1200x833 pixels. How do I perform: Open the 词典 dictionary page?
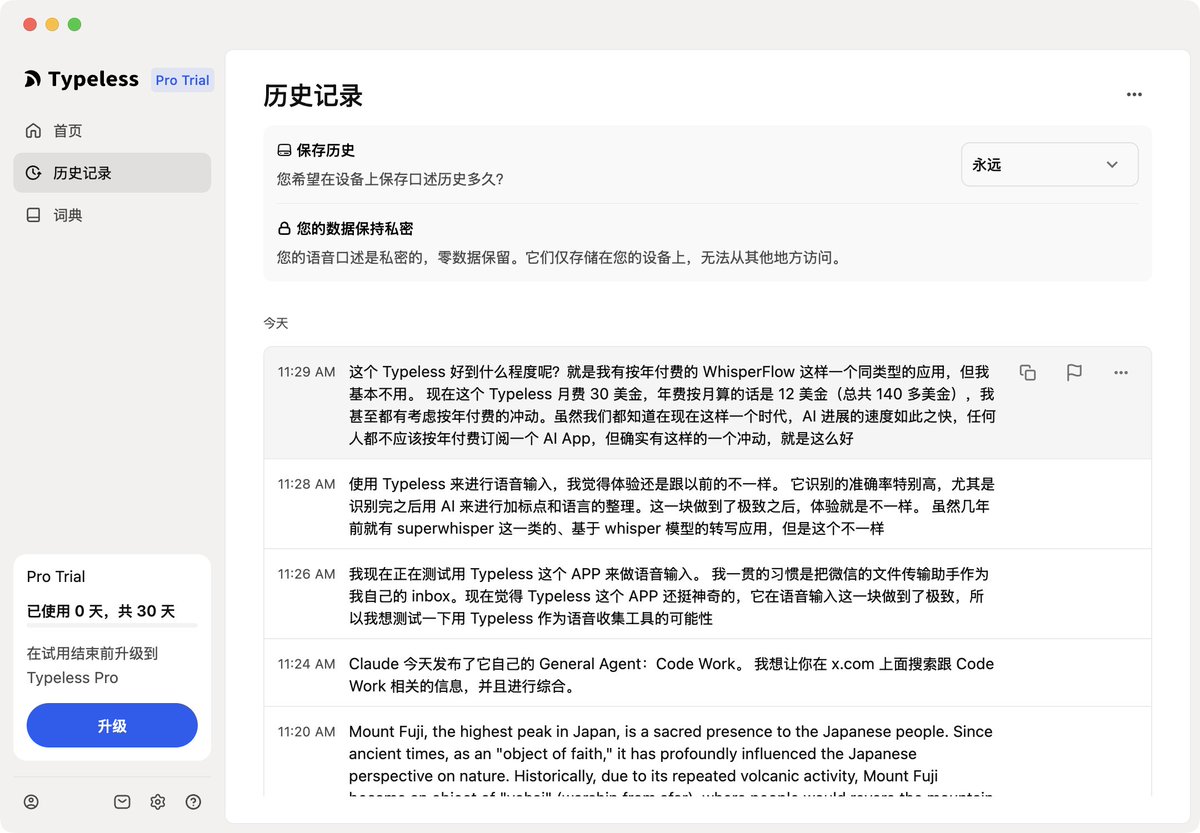[x=112, y=215]
